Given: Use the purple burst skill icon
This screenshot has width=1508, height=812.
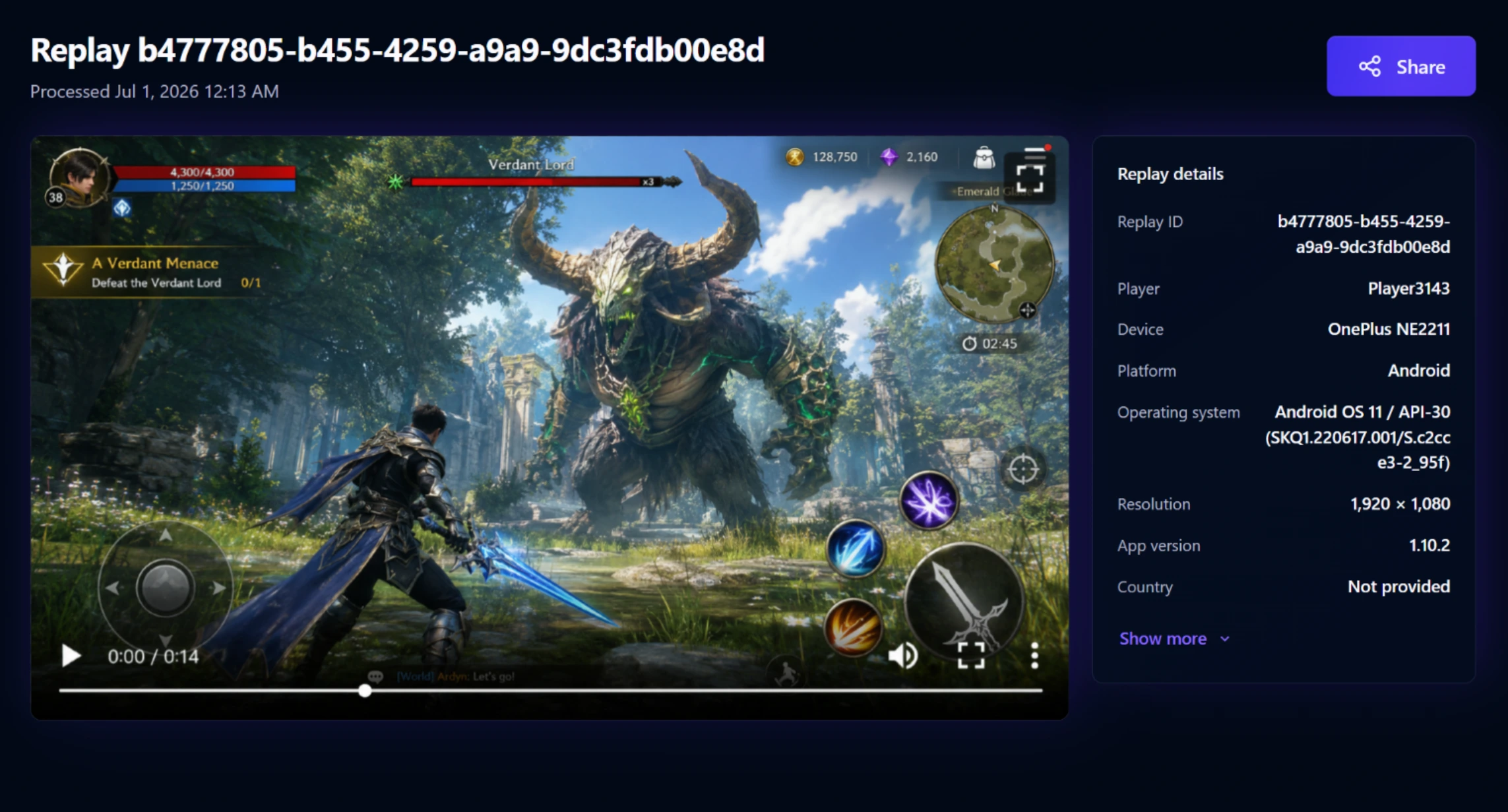Looking at the screenshot, I should click(929, 500).
